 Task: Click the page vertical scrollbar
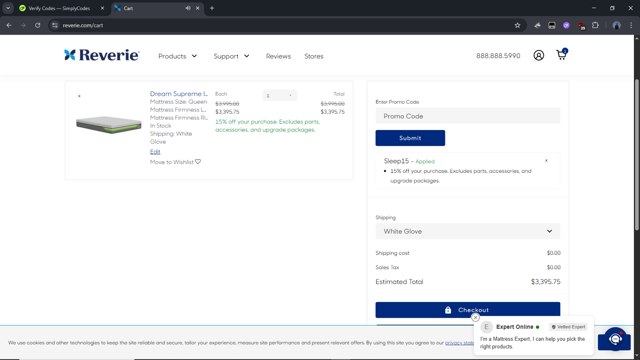636,155
